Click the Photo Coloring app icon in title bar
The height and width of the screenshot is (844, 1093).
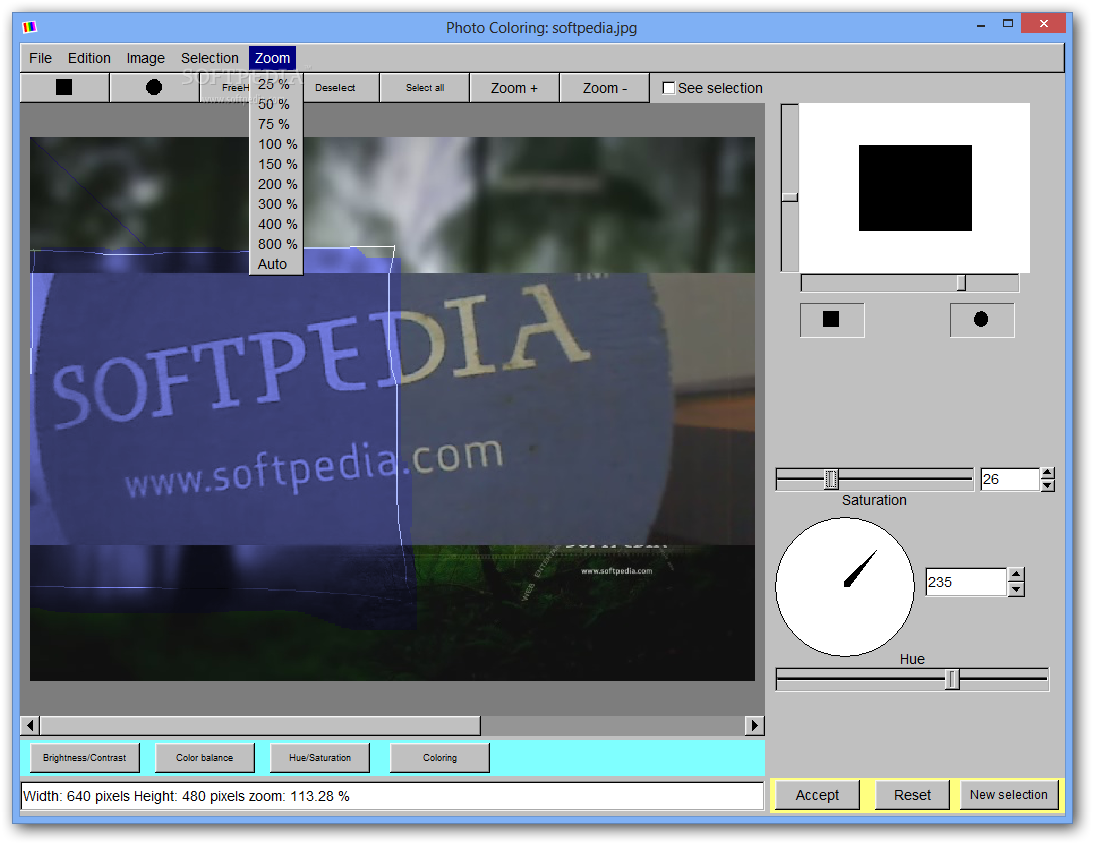[29, 27]
